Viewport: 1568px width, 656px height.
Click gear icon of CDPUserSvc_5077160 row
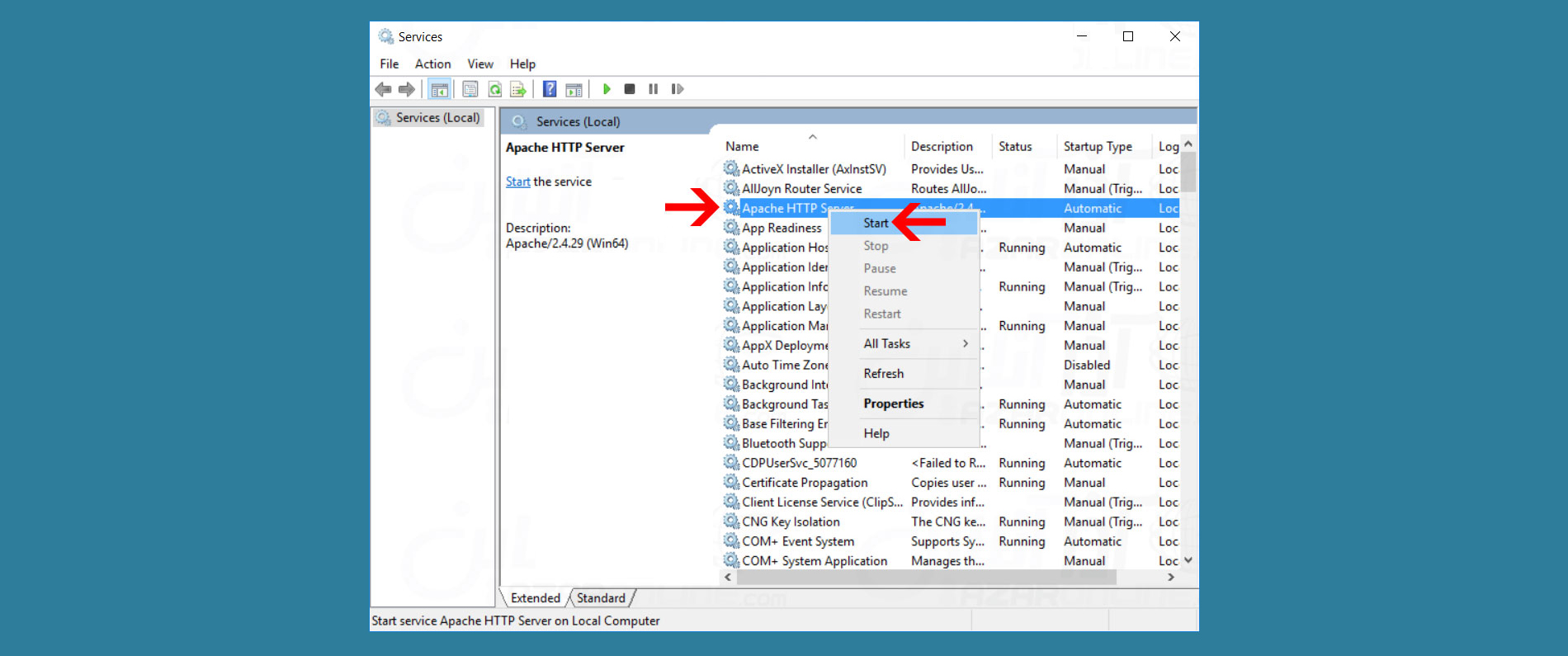(731, 463)
